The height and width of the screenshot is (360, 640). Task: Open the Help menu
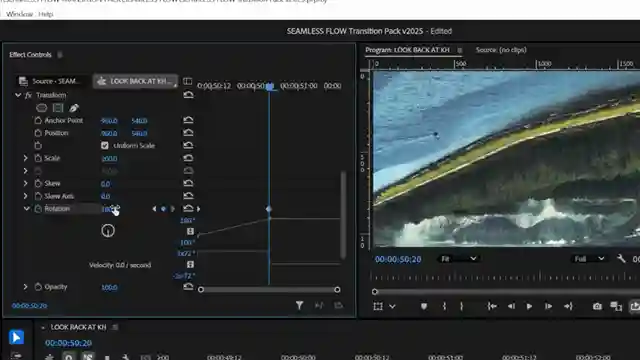[x=46, y=14]
